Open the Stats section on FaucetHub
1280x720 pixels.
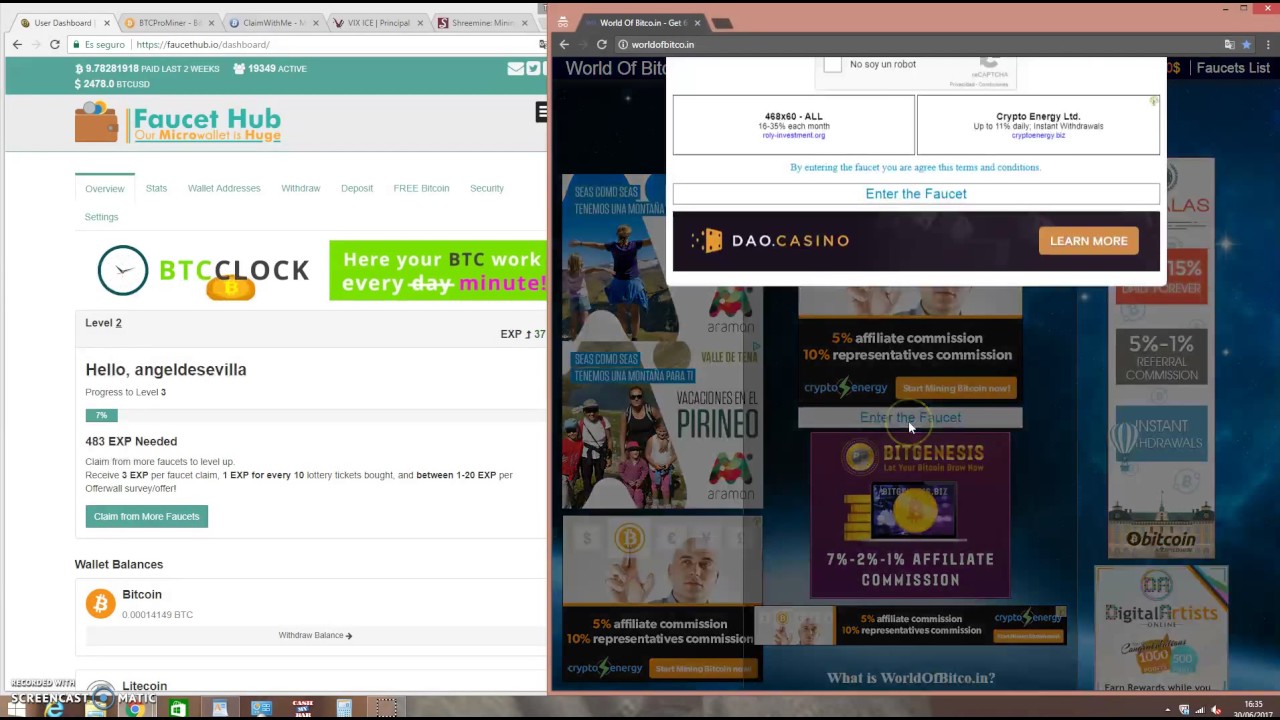(x=156, y=188)
